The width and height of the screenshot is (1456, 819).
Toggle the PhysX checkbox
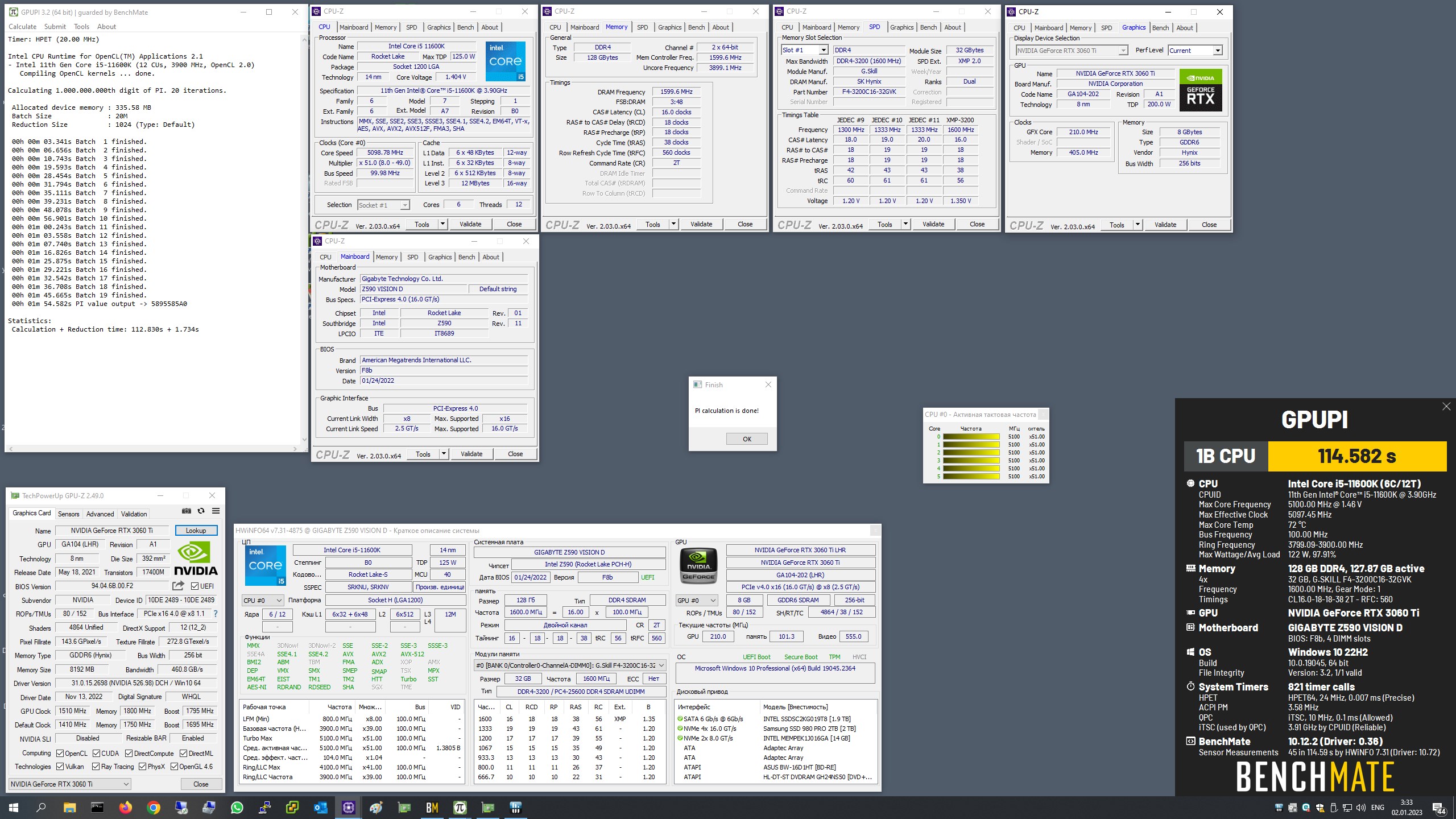click(142, 767)
